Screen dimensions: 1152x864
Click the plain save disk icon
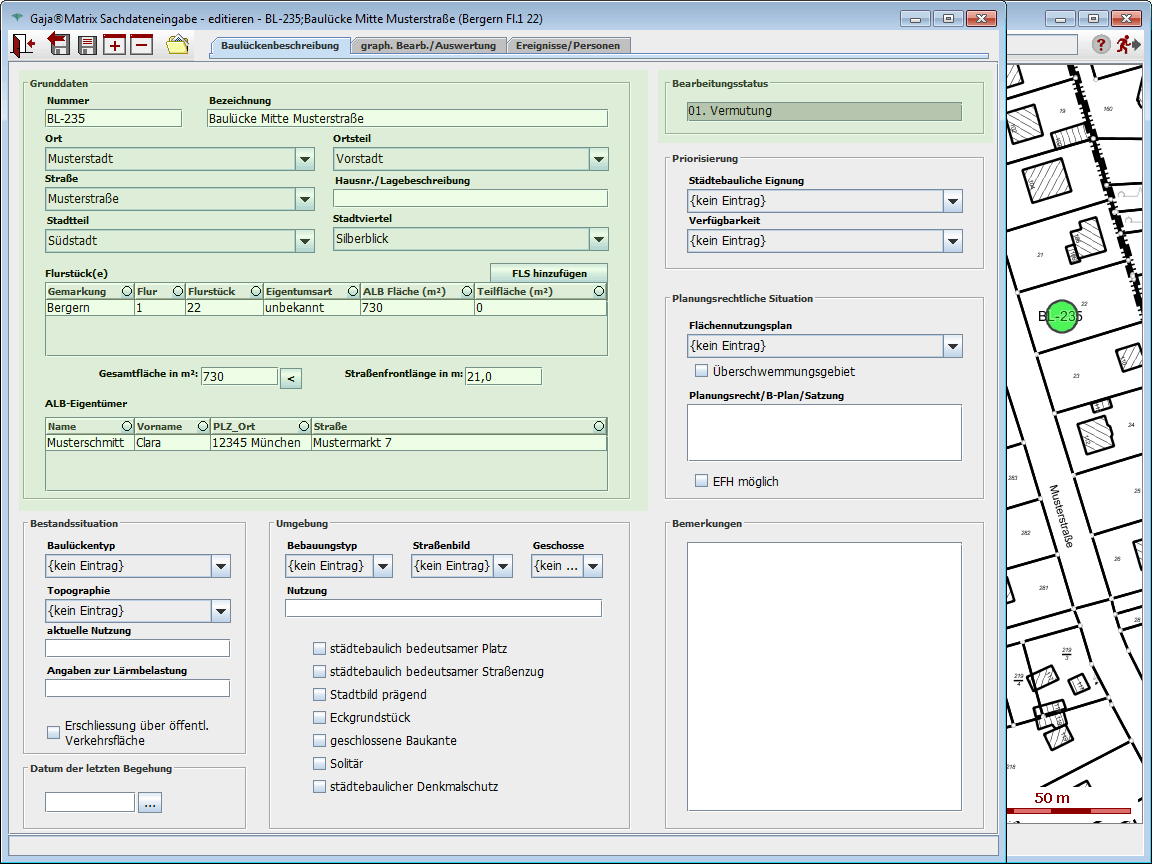tap(87, 45)
